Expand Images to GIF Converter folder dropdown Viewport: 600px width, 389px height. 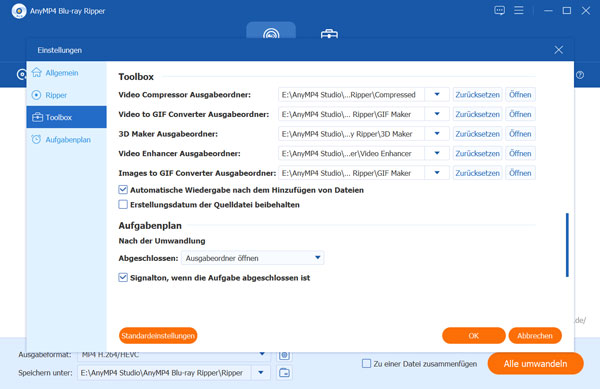(x=437, y=173)
